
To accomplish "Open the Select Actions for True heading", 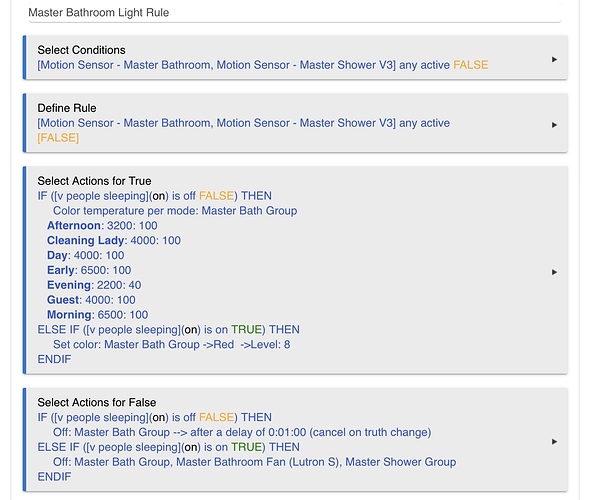I will [94, 181].
